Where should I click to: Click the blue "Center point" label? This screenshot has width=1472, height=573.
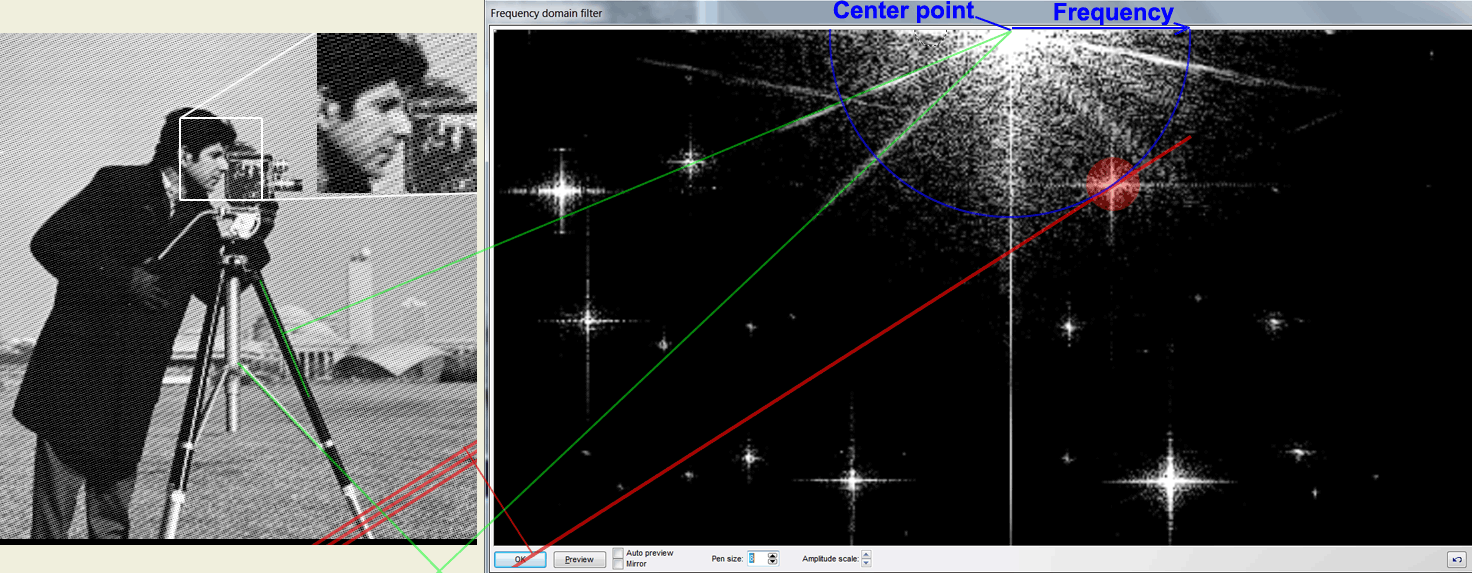(902, 11)
